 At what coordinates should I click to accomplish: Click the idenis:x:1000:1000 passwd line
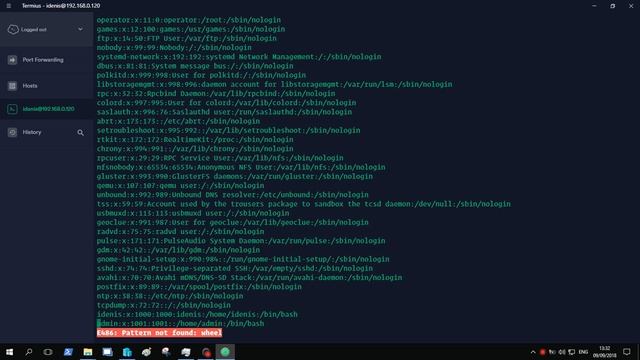(x=197, y=314)
